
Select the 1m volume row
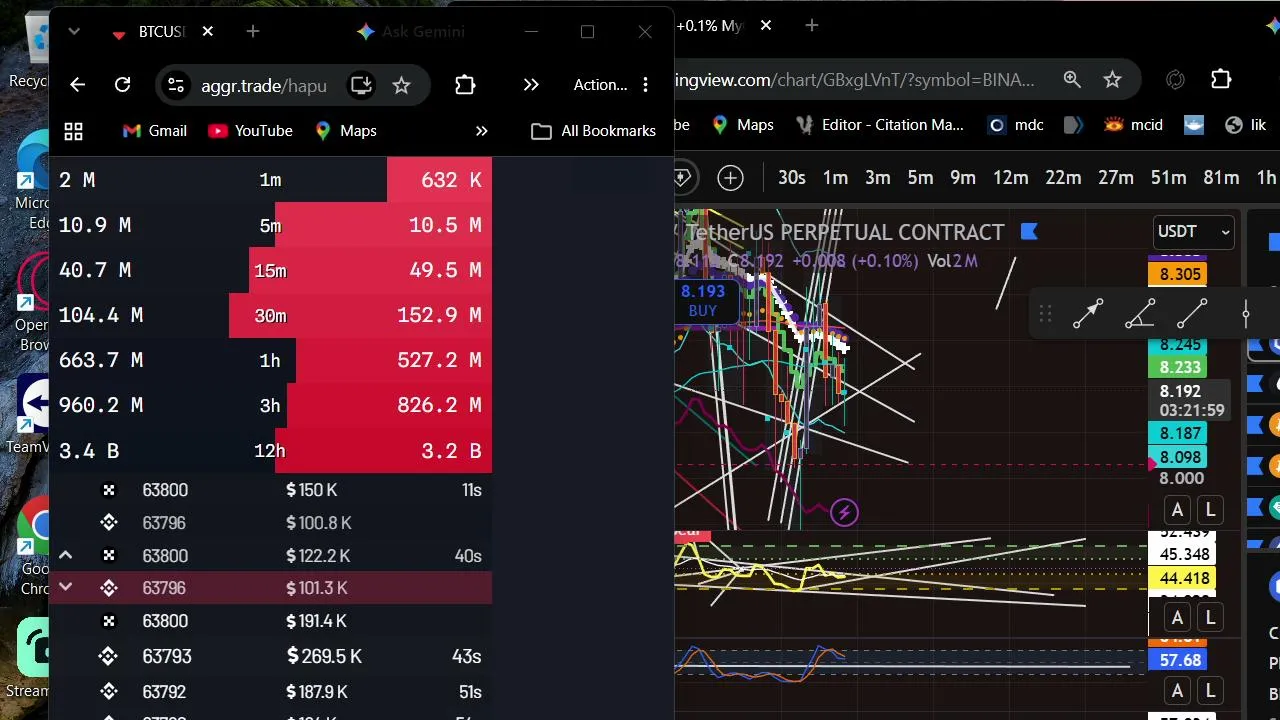(x=270, y=180)
